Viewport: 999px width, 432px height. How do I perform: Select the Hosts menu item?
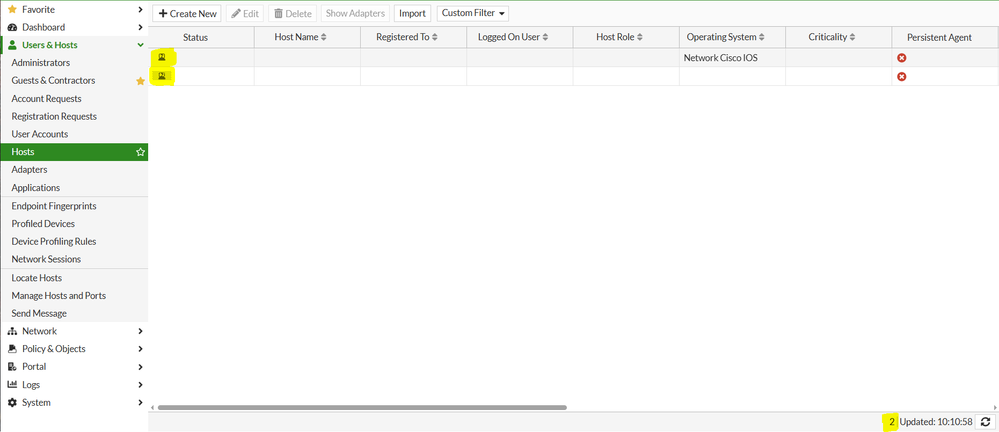point(74,152)
